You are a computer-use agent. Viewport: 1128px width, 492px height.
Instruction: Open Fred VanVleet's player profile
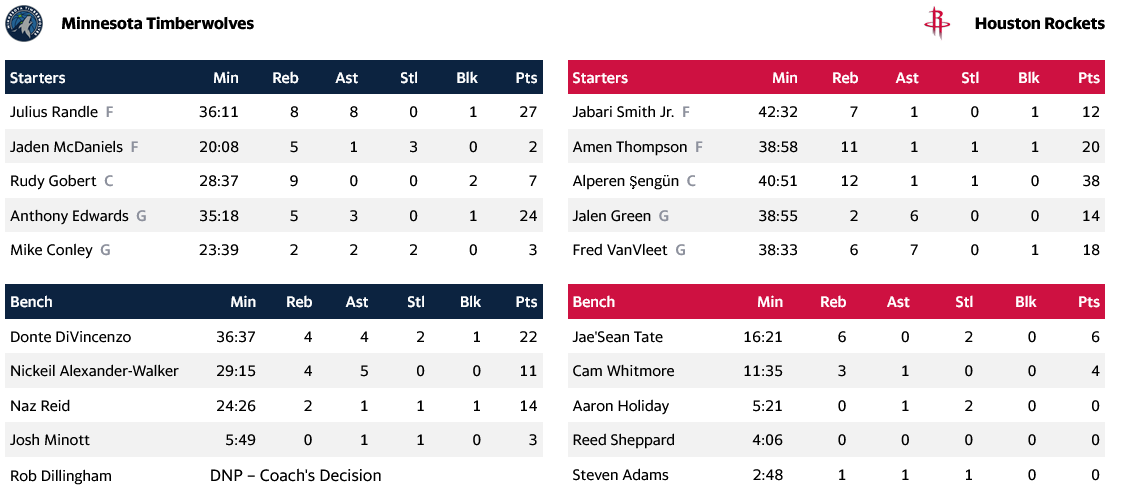620,250
